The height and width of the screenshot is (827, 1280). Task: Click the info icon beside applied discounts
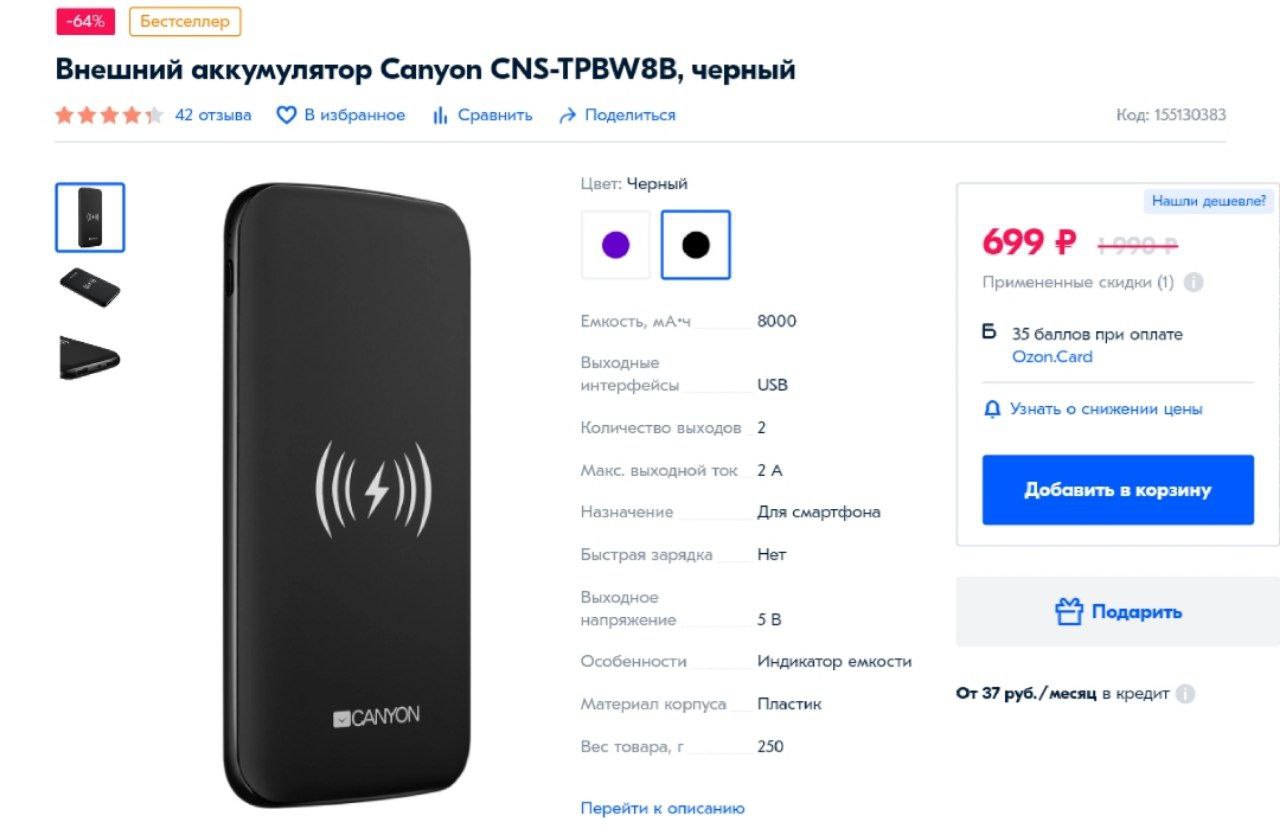(x=1193, y=282)
